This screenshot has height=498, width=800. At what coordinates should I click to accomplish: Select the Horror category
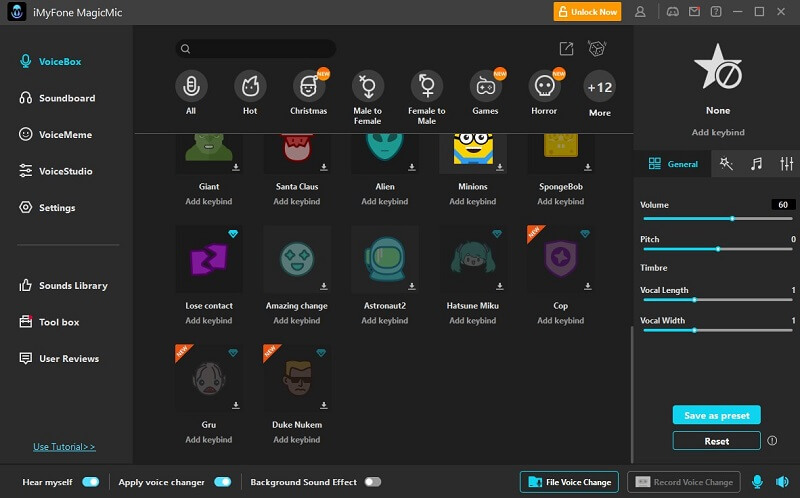(x=544, y=93)
